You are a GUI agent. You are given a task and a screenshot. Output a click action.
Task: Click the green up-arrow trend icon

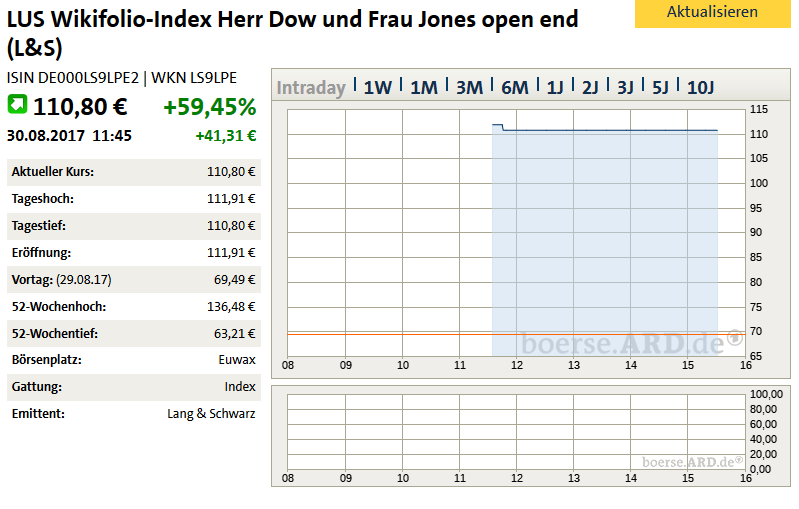18,105
